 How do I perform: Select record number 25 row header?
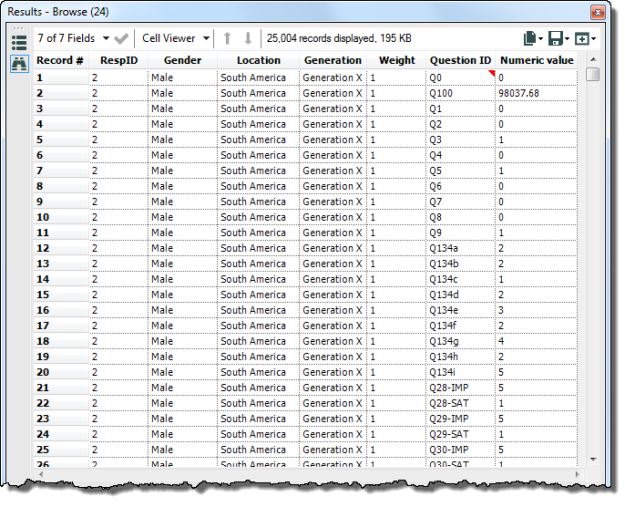coord(61,450)
